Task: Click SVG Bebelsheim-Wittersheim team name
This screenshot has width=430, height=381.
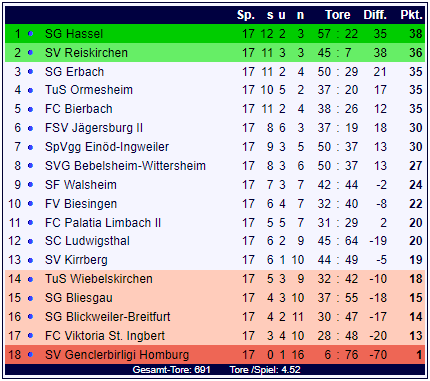Action: tap(125, 166)
